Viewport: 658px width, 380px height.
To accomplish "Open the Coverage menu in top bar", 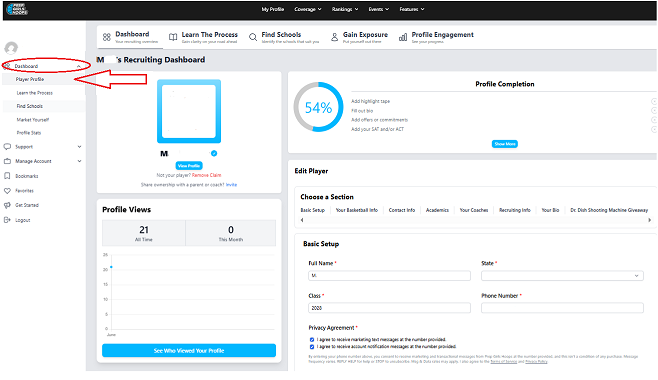I will pyautogui.click(x=308, y=9).
